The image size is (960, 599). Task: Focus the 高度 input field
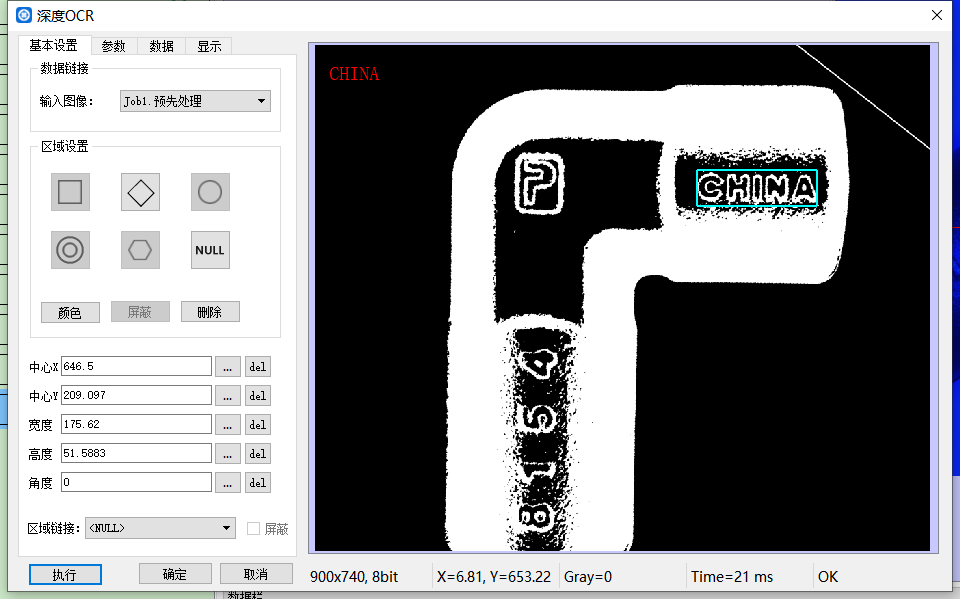tap(137, 453)
